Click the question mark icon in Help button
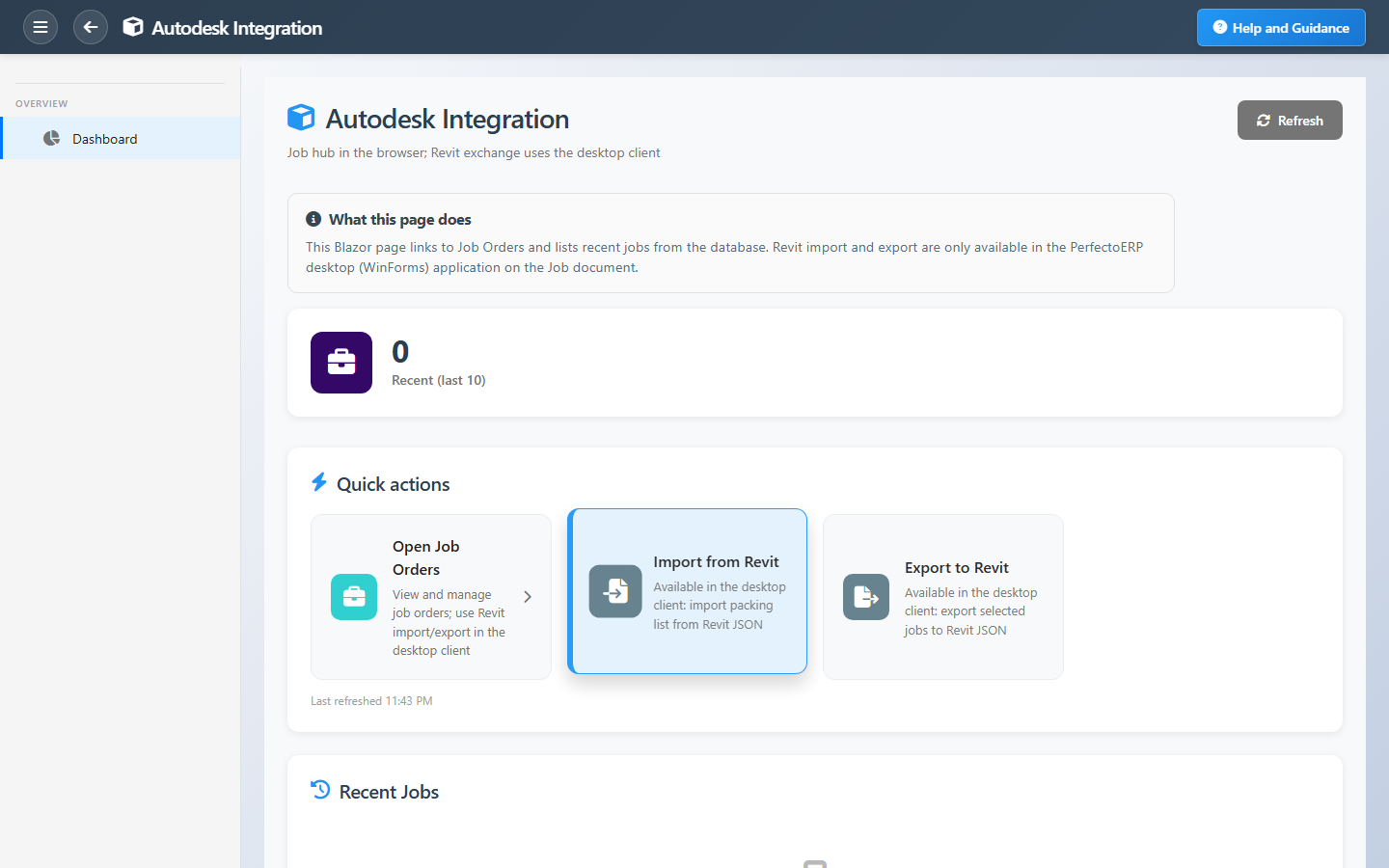This screenshot has width=1389, height=868. (1220, 27)
